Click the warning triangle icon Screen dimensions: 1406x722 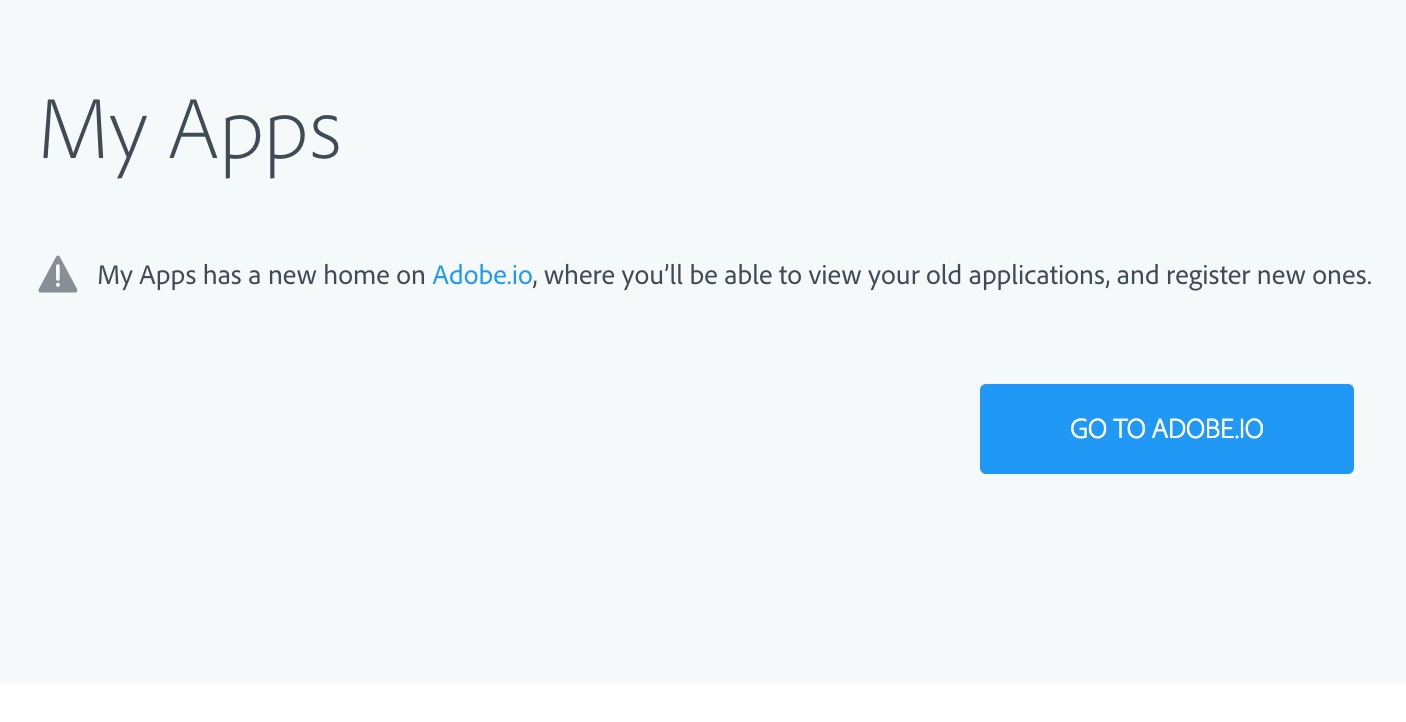tap(58, 274)
